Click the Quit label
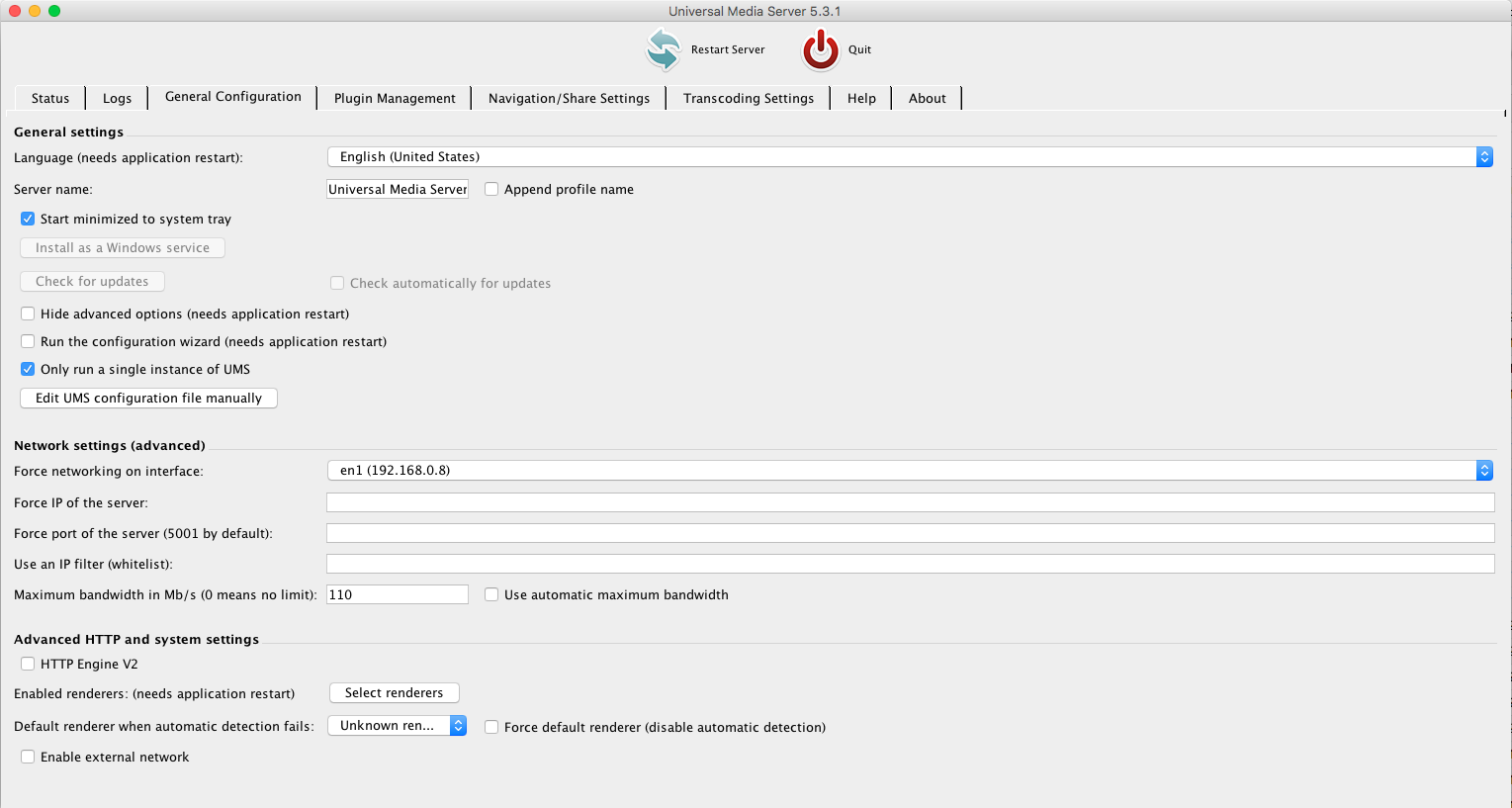The image size is (1512, 808). pyautogui.click(x=859, y=49)
